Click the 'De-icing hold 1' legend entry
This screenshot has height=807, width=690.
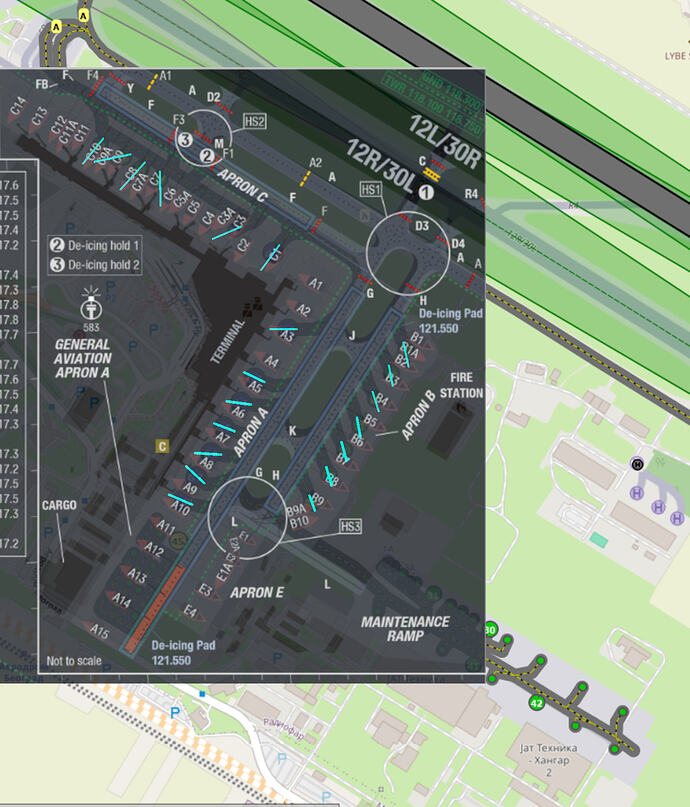[95, 245]
